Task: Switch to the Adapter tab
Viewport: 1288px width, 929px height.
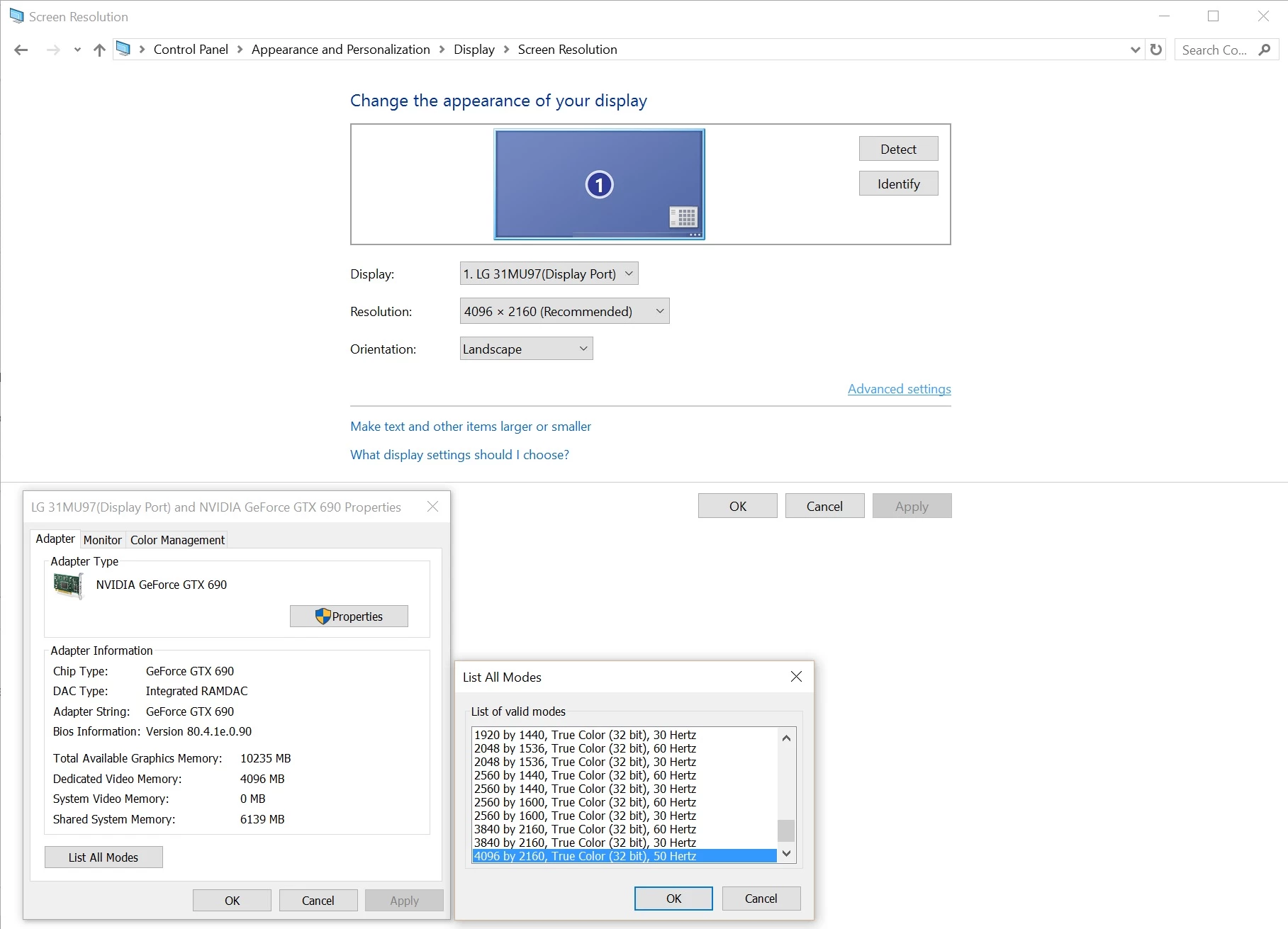Action: 55,539
